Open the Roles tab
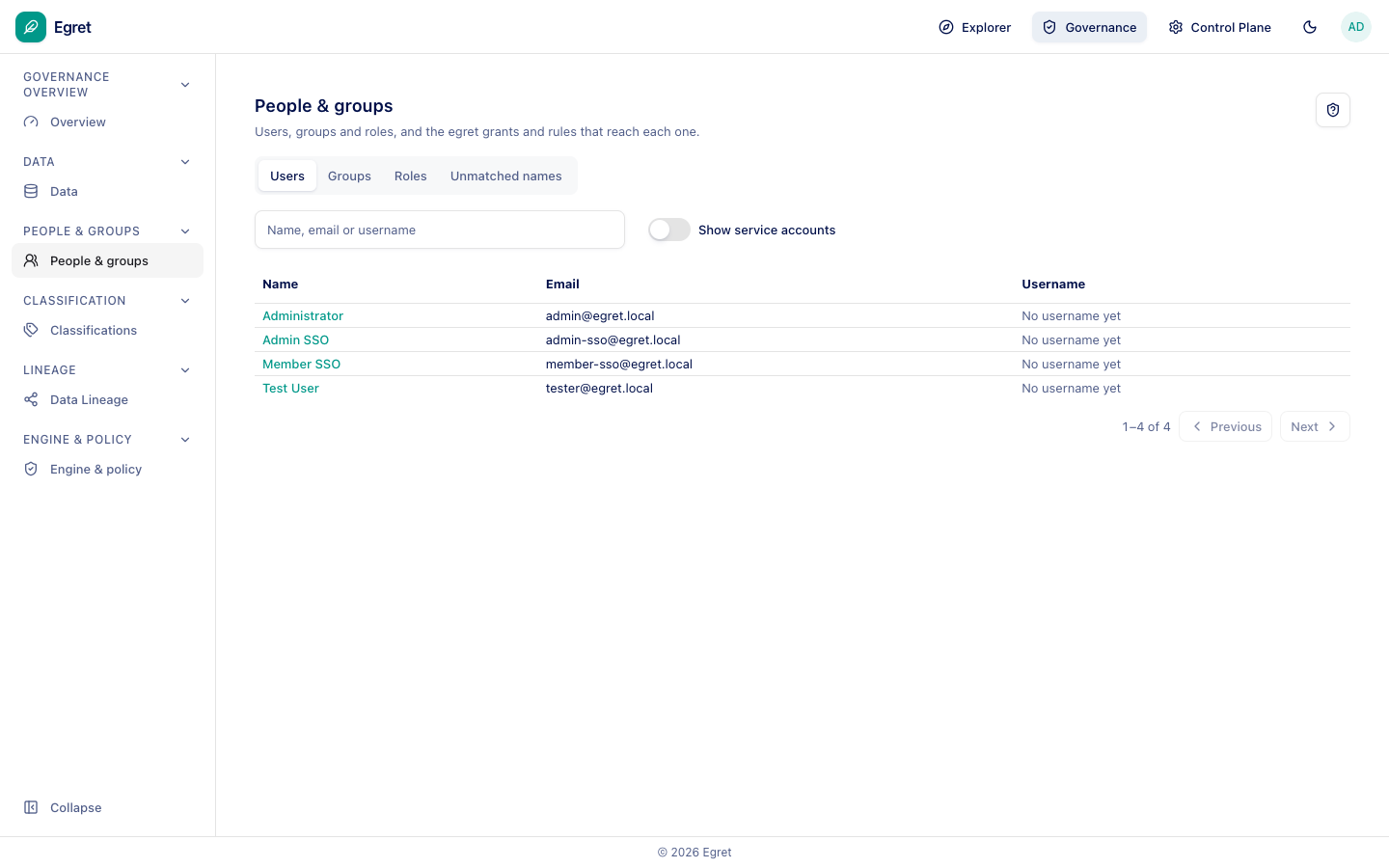Screen dimensions: 1389x868 (x=410, y=176)
